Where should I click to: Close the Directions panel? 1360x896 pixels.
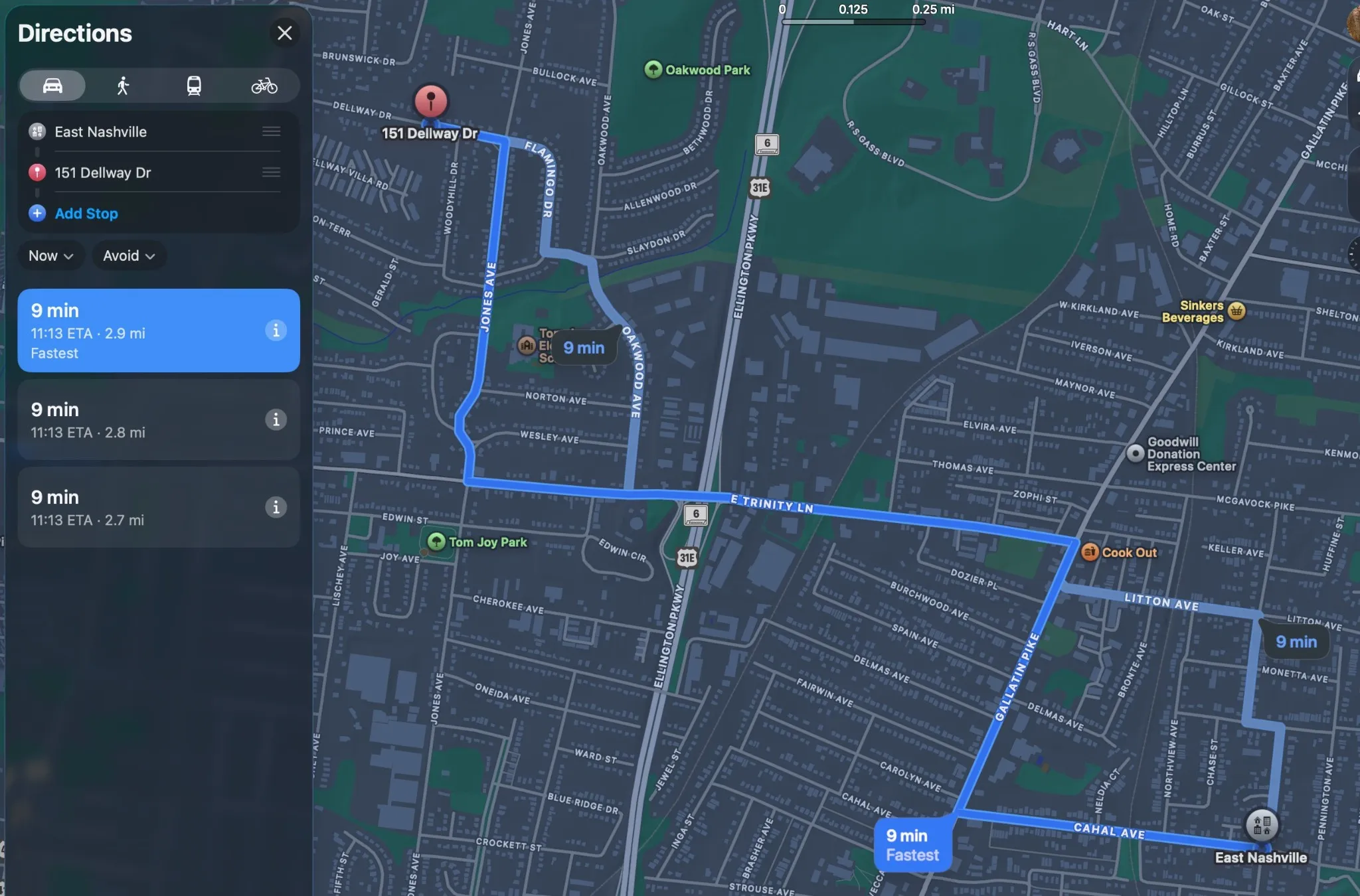pos(285,33)
